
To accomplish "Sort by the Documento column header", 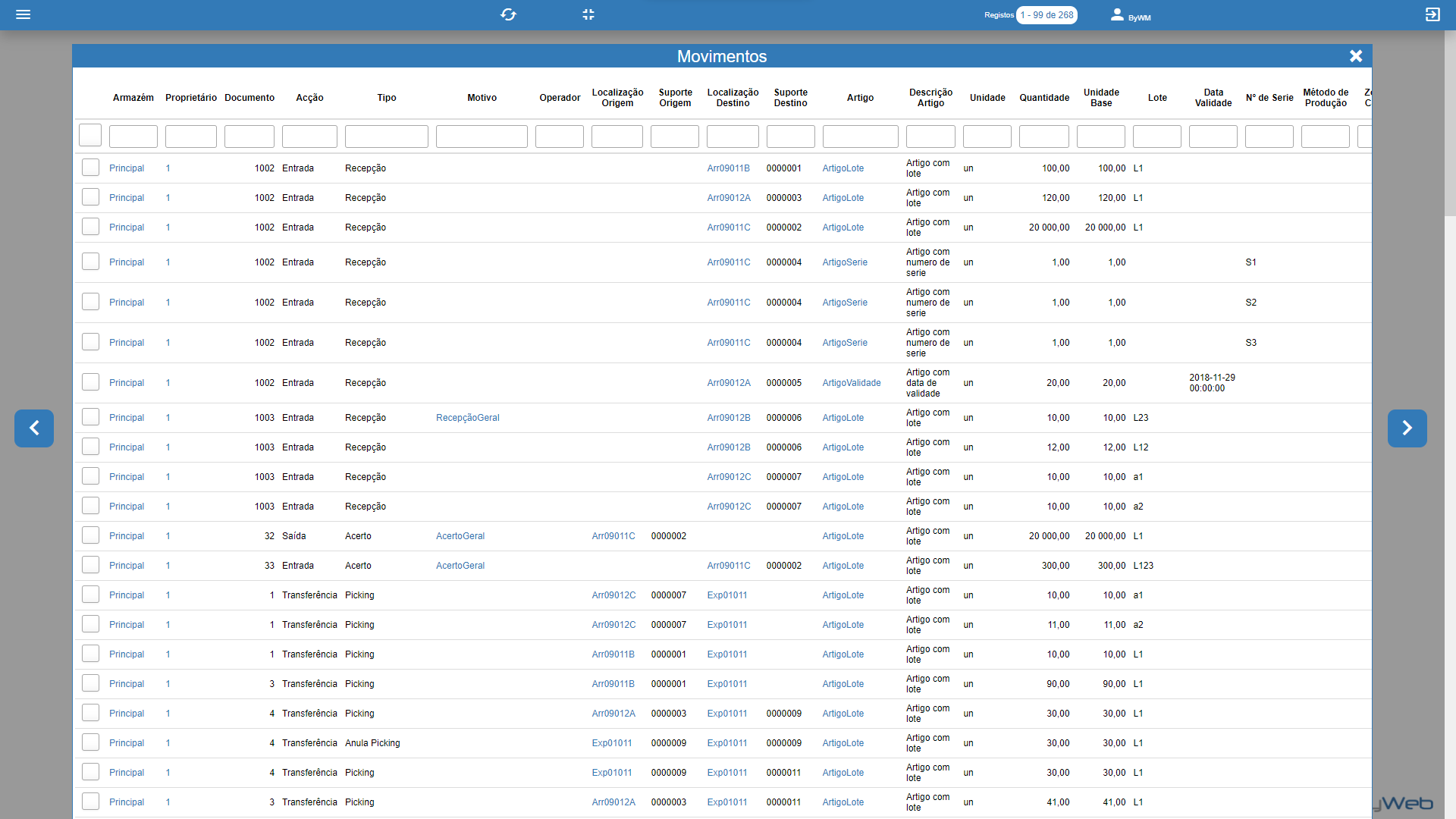I will click(249, 98).
